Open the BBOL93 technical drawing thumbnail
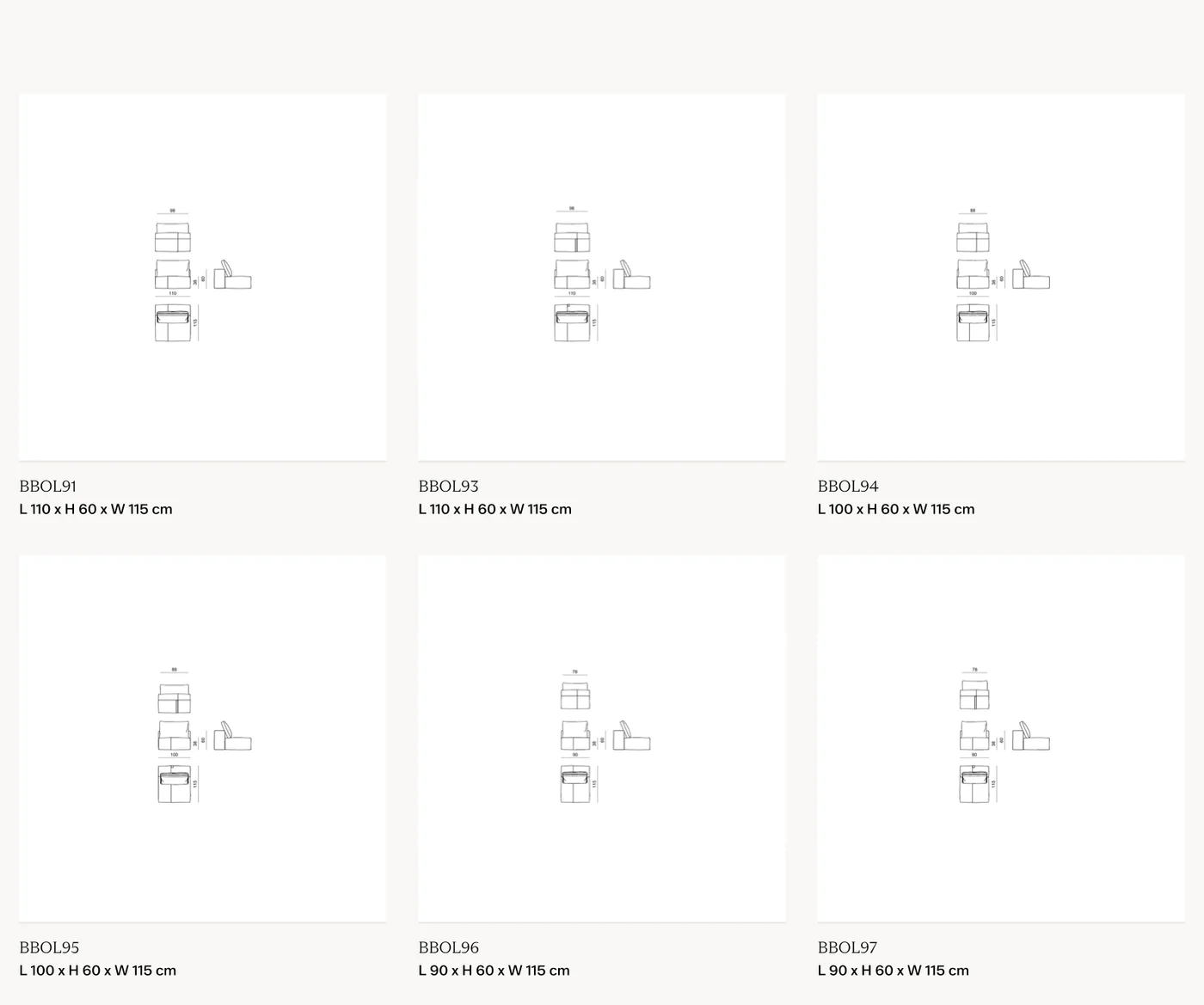Viewport: 1204px width, 1005px height. point(602,277)
